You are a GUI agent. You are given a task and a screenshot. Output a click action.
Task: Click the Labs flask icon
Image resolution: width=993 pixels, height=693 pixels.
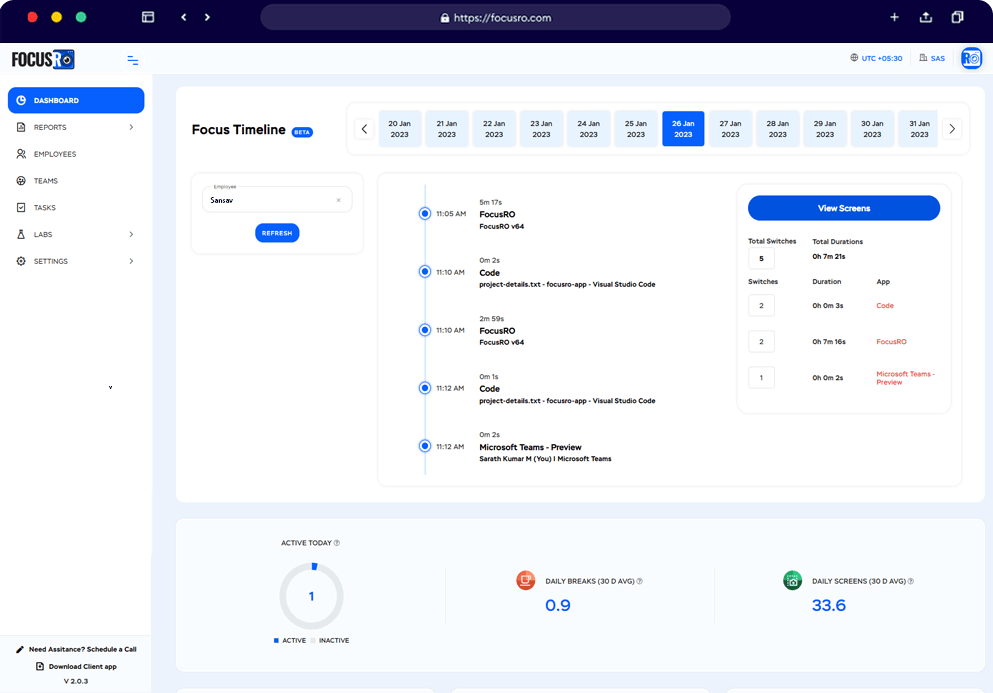[x=21, y=234]
